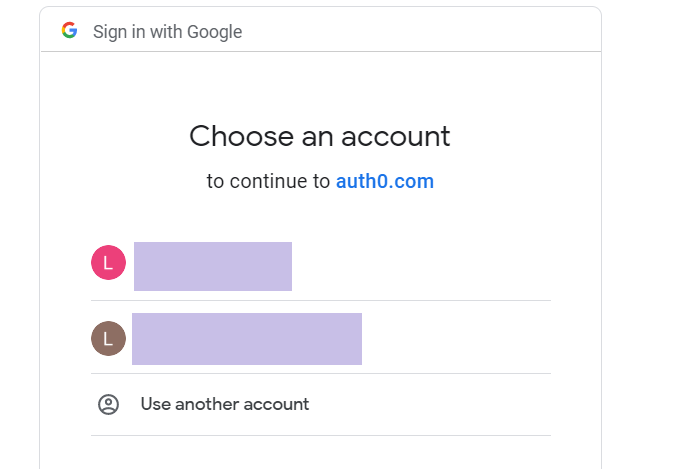The width and height of the screenshot is (682, 469).
Task: Choose the first account's redacted name block
Action: point(213,266)
